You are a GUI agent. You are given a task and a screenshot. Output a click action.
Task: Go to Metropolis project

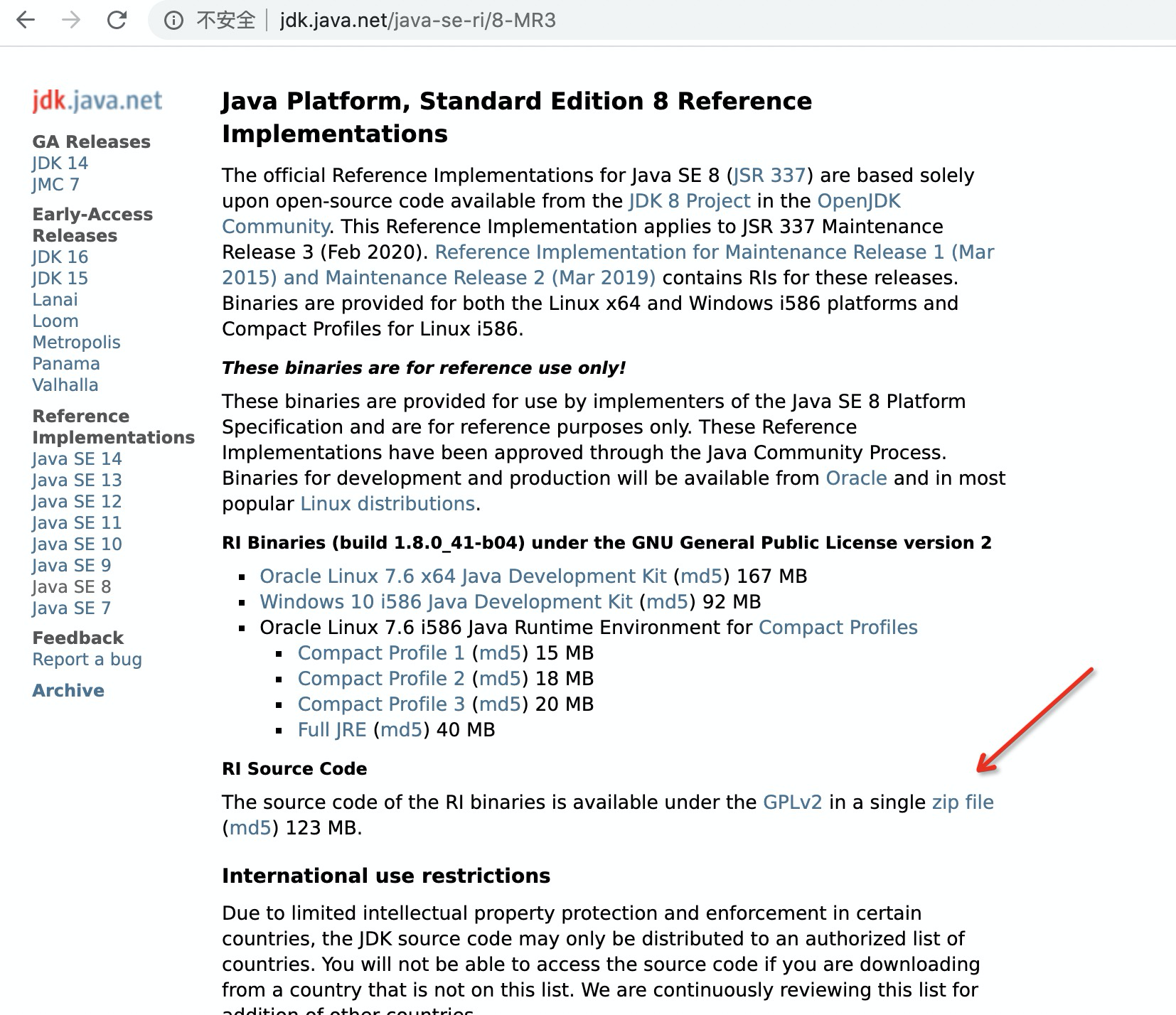(76, 343)
